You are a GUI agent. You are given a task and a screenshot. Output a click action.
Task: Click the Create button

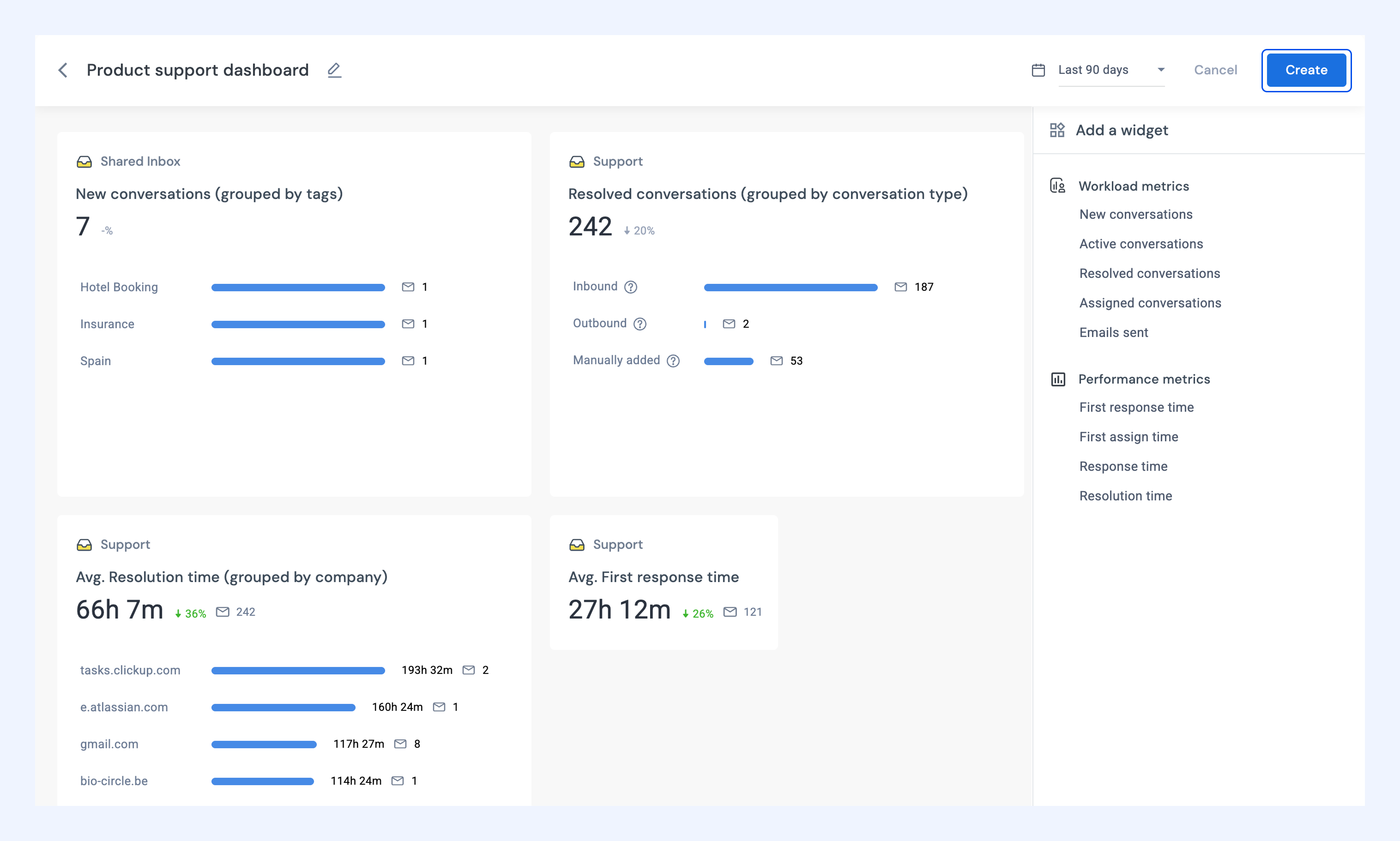1306,70
